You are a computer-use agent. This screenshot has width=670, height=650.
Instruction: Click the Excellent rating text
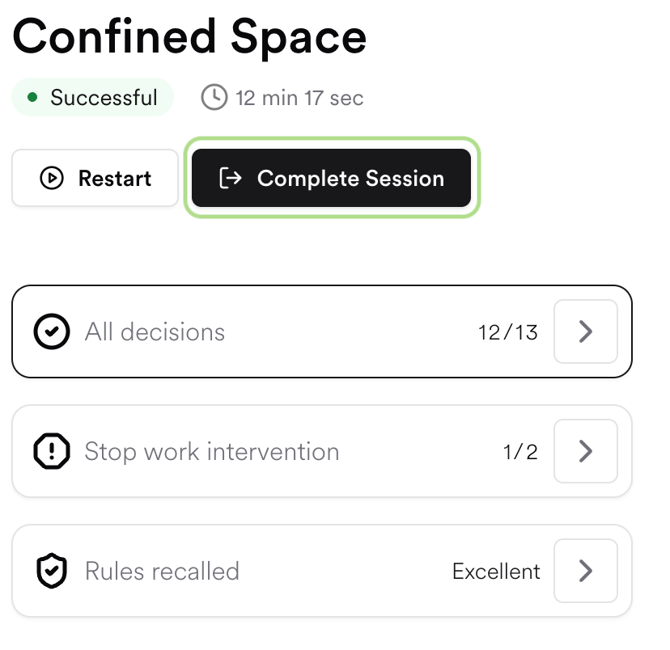496,572
